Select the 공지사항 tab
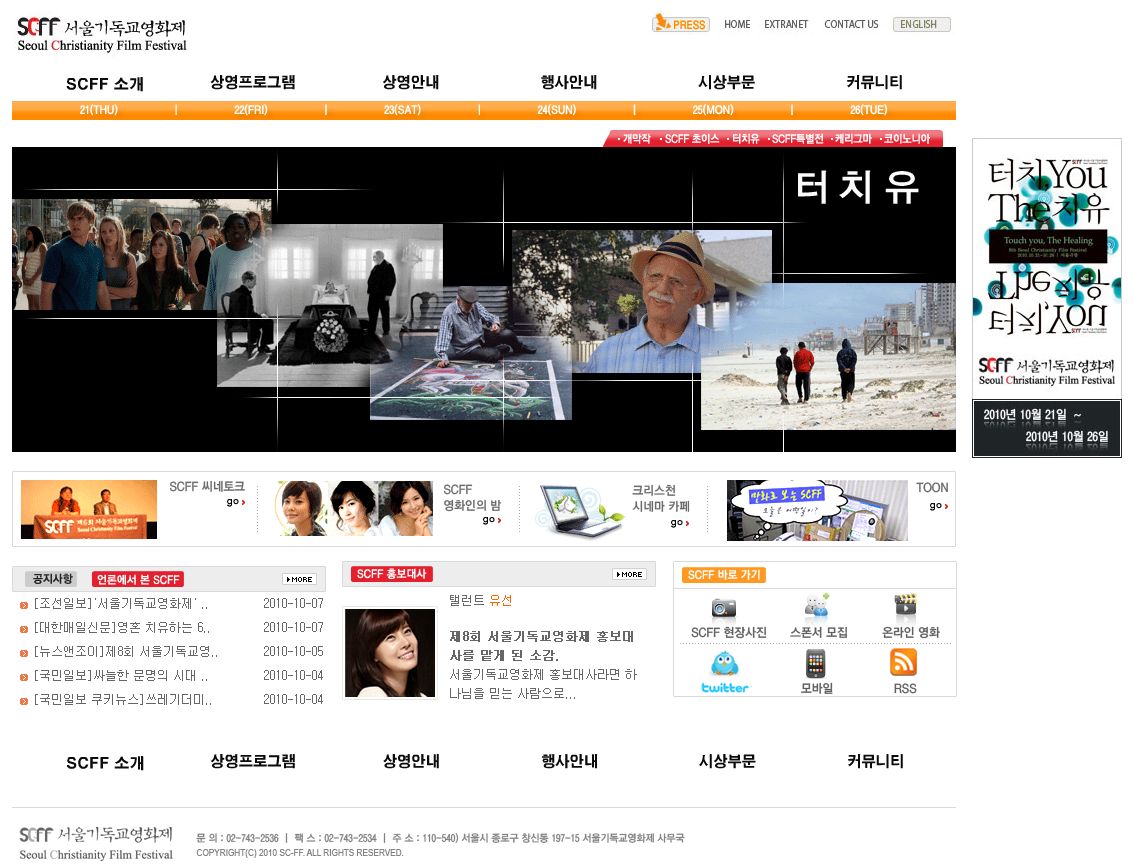1133x864 pixels. click(x=51, y=579)
